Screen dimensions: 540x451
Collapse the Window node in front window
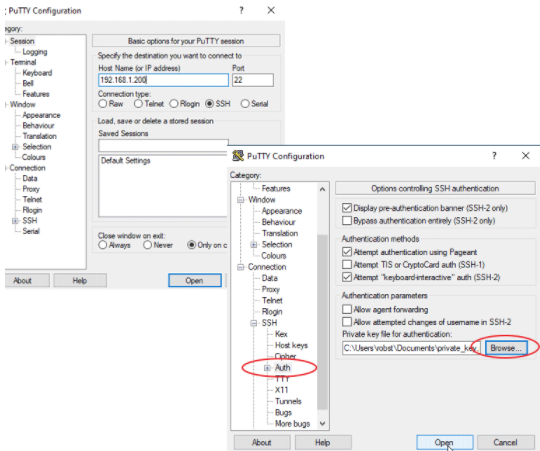click(240, 200)
